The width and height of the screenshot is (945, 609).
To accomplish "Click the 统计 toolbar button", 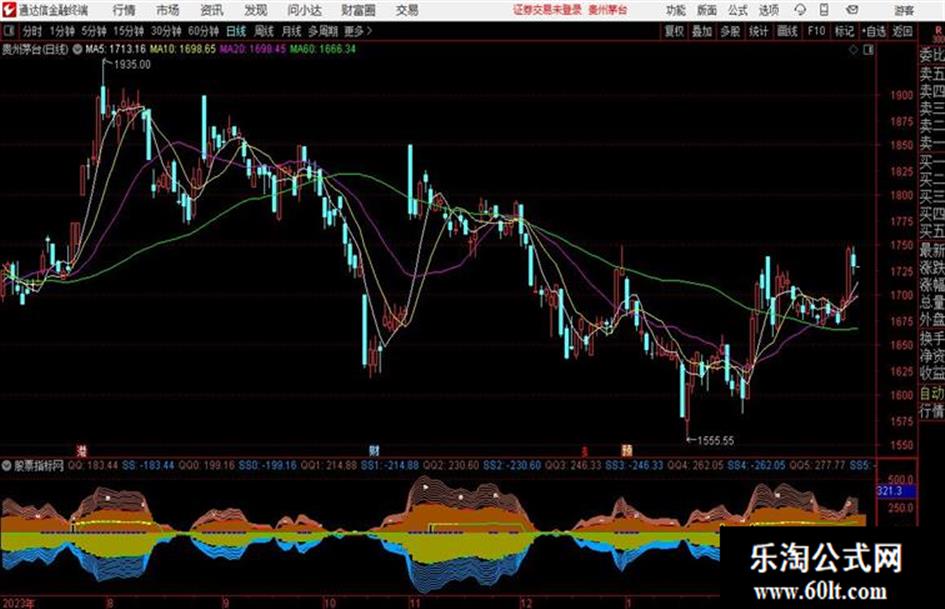I will click(758, 31).
